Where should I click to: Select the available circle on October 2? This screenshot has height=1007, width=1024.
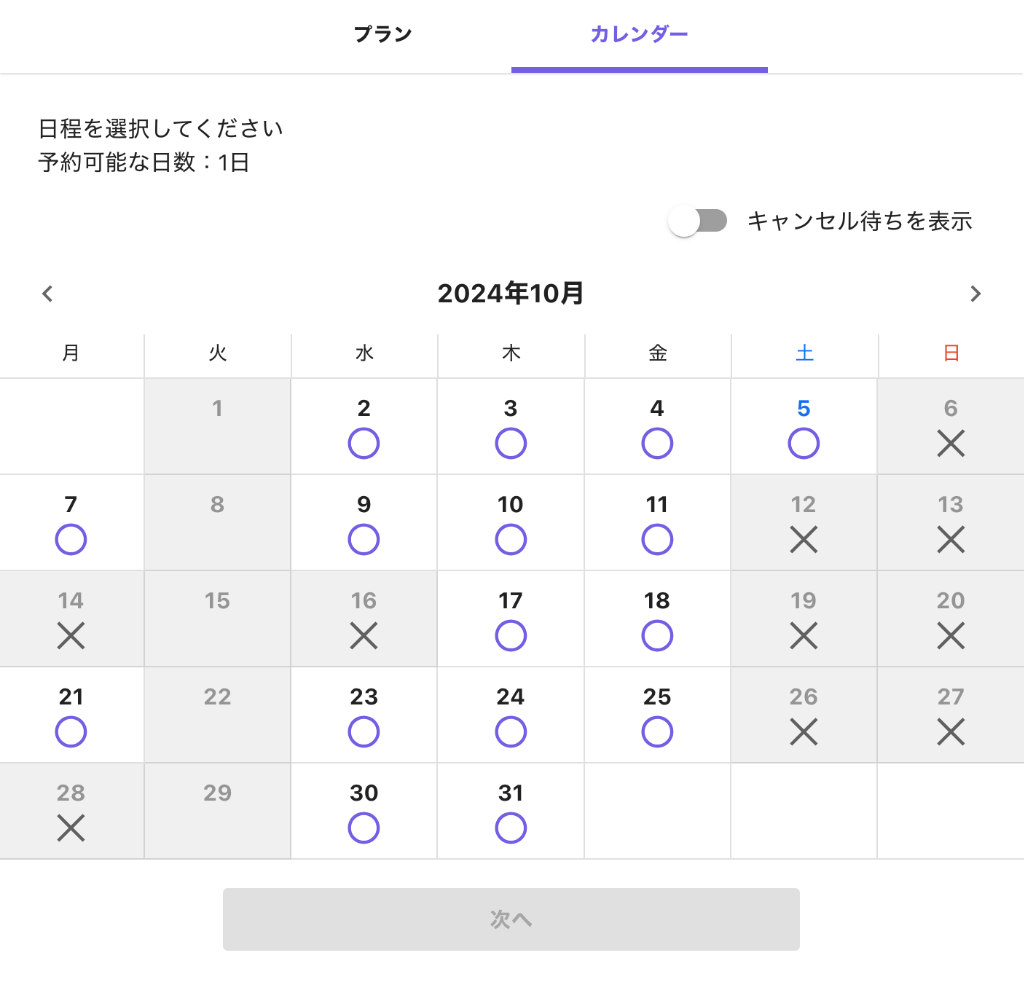pyautogui.click(x=364, y=443)
